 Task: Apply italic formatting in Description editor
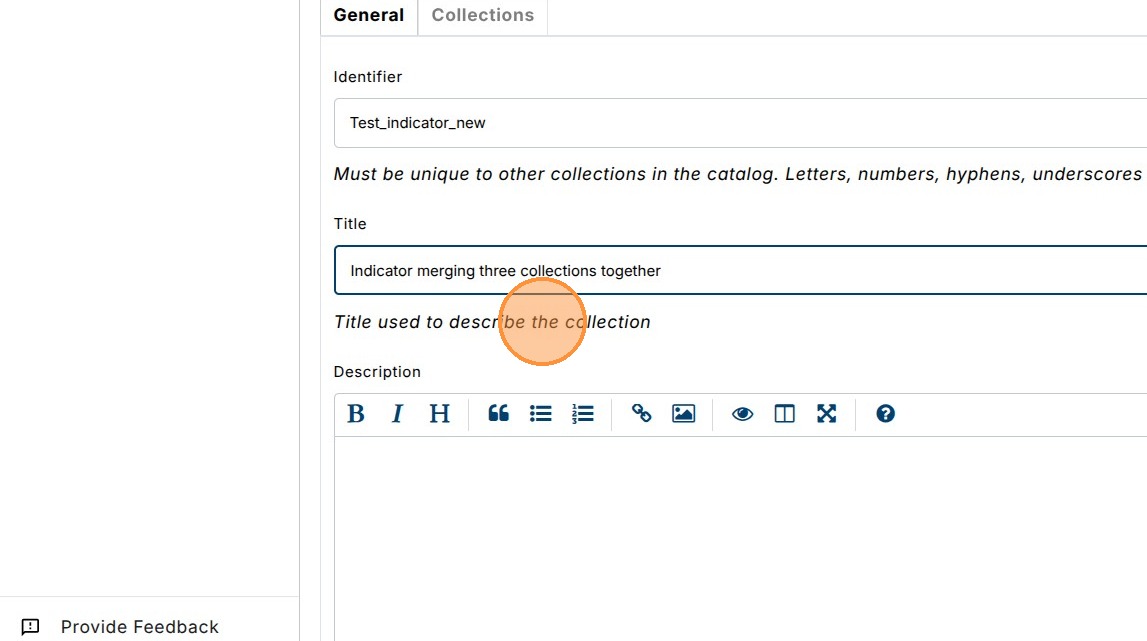tap(397, 414)
